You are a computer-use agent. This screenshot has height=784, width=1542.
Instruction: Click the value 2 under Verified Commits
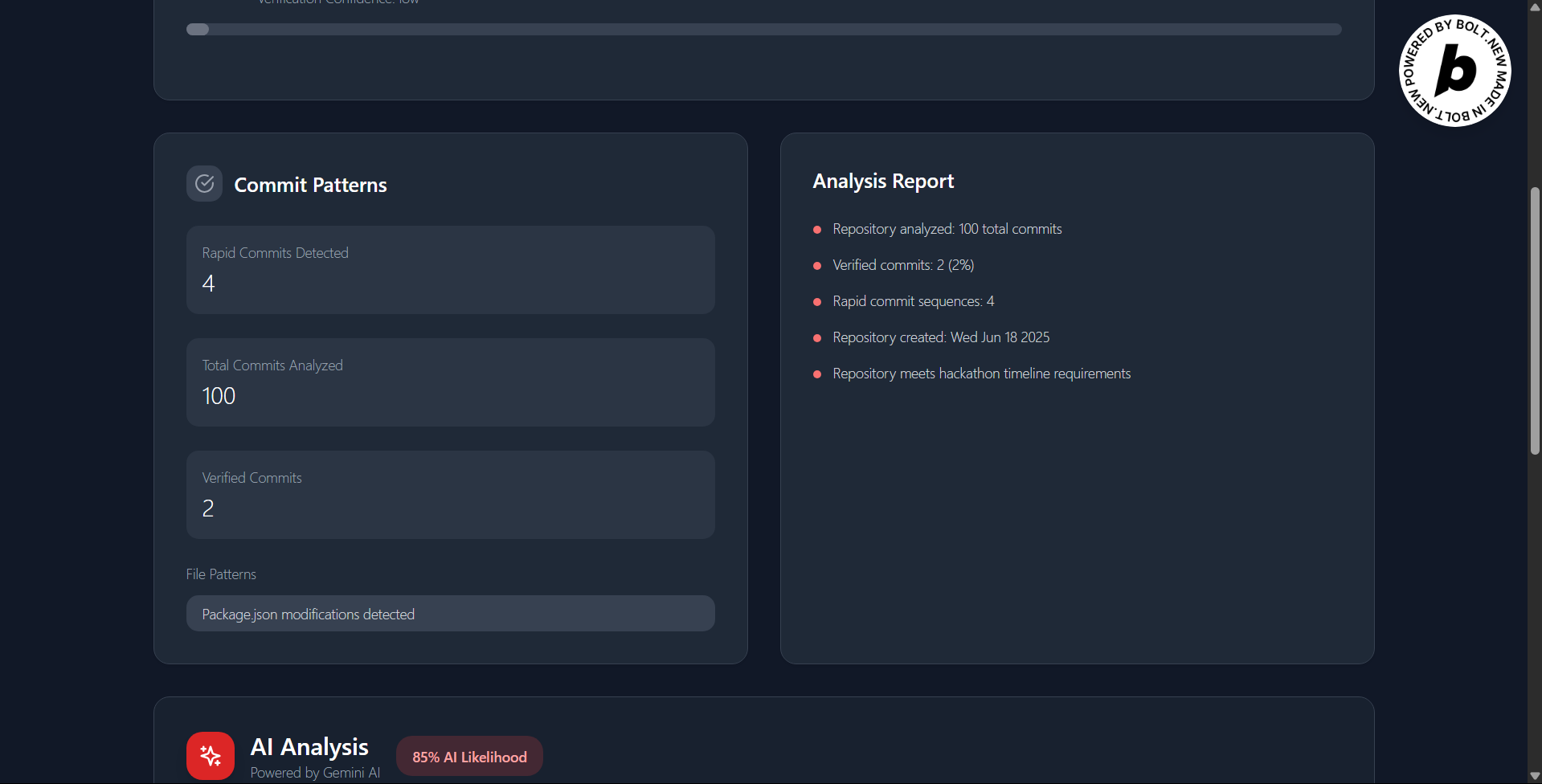tap(208, 508)
